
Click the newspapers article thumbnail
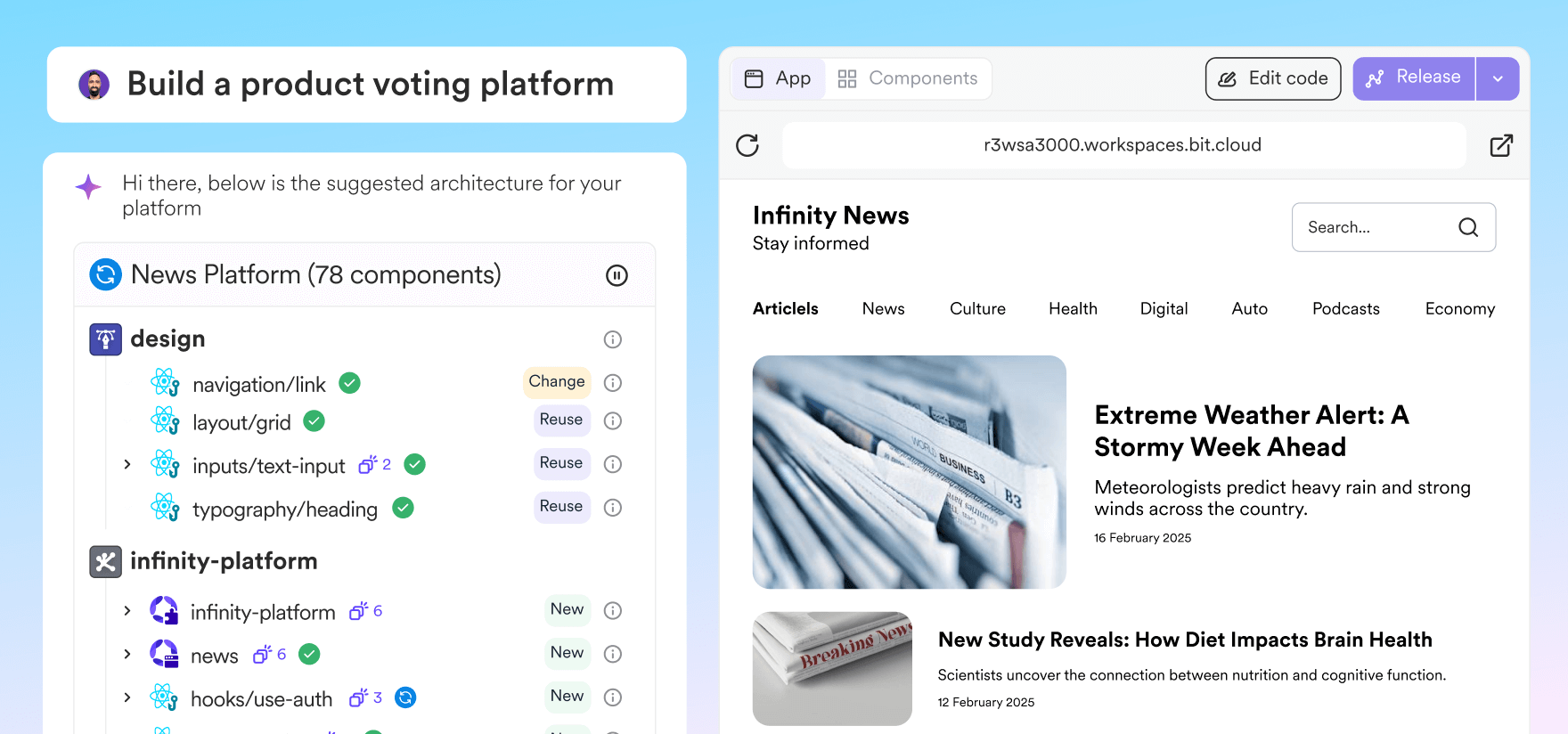pos(909,472)
